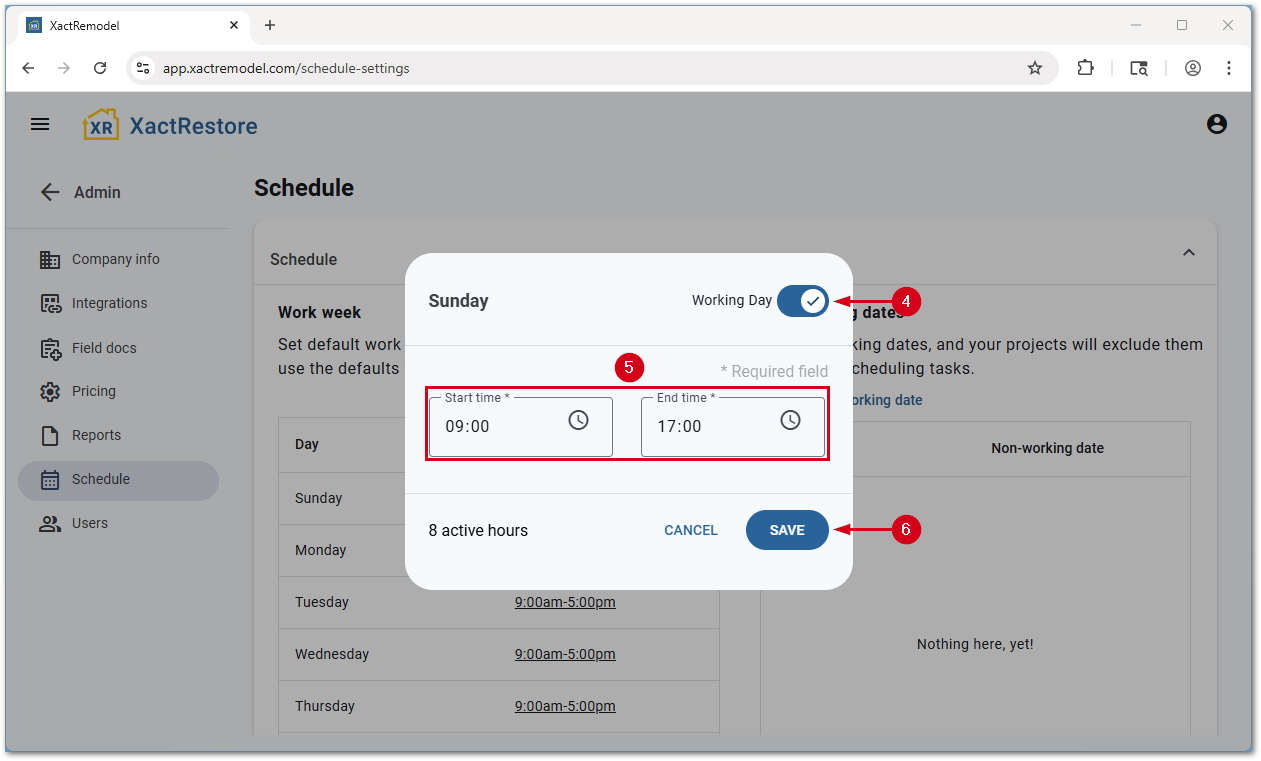The height and width of the screenshot is (761, 1261).
Task: Toggle the Working Day switch off
Action: (802, 301)
